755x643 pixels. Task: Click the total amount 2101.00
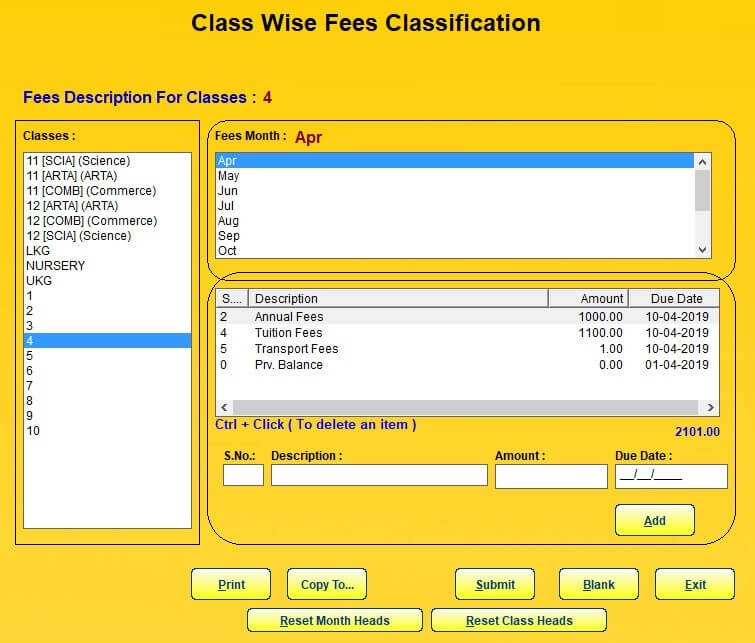coord(697,431)
